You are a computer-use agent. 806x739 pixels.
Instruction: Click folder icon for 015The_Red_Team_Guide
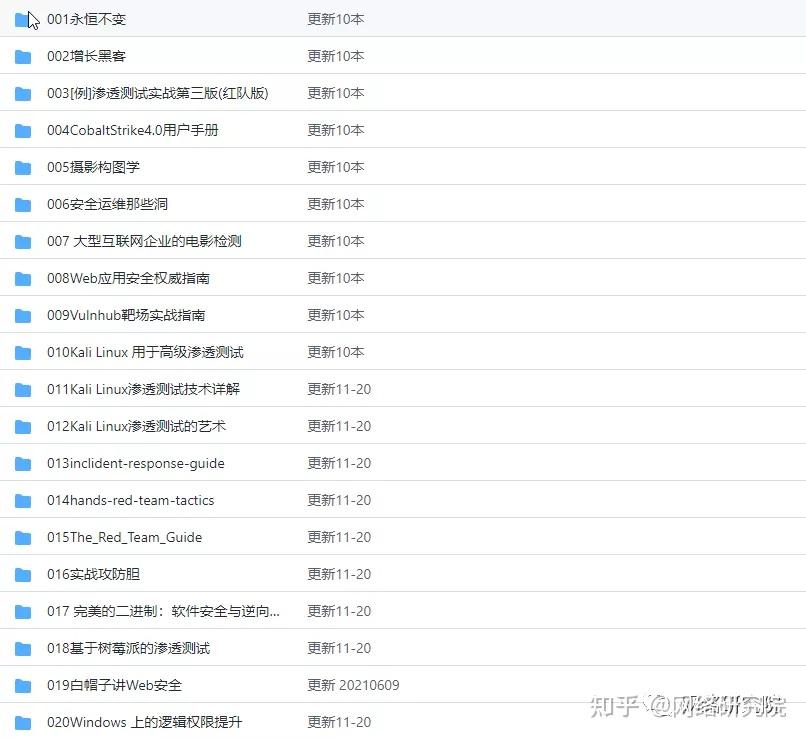23,538
